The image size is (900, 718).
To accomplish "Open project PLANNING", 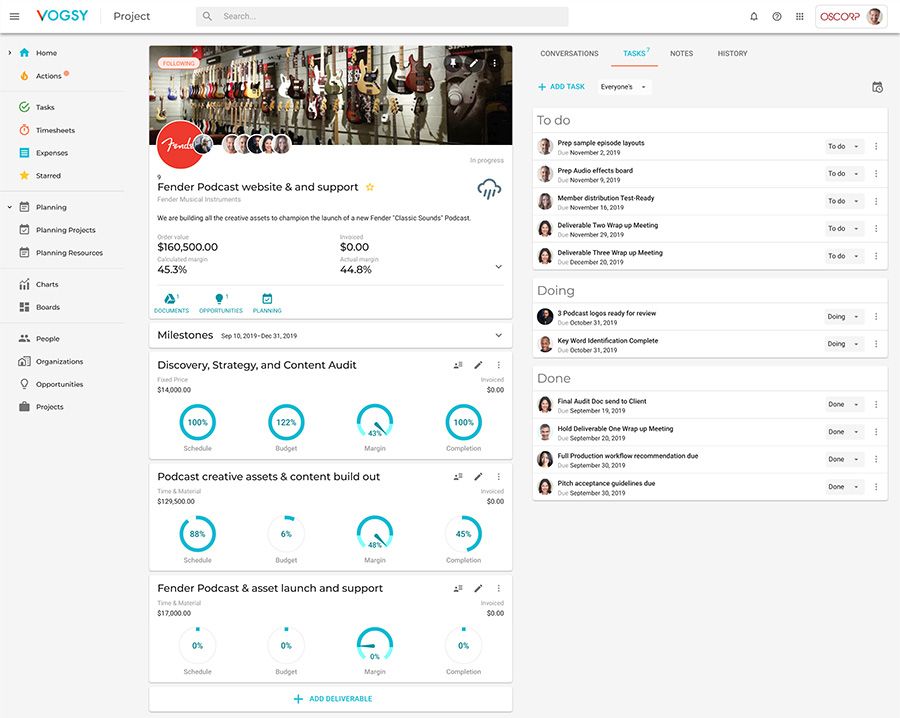I will pos(267,303).
